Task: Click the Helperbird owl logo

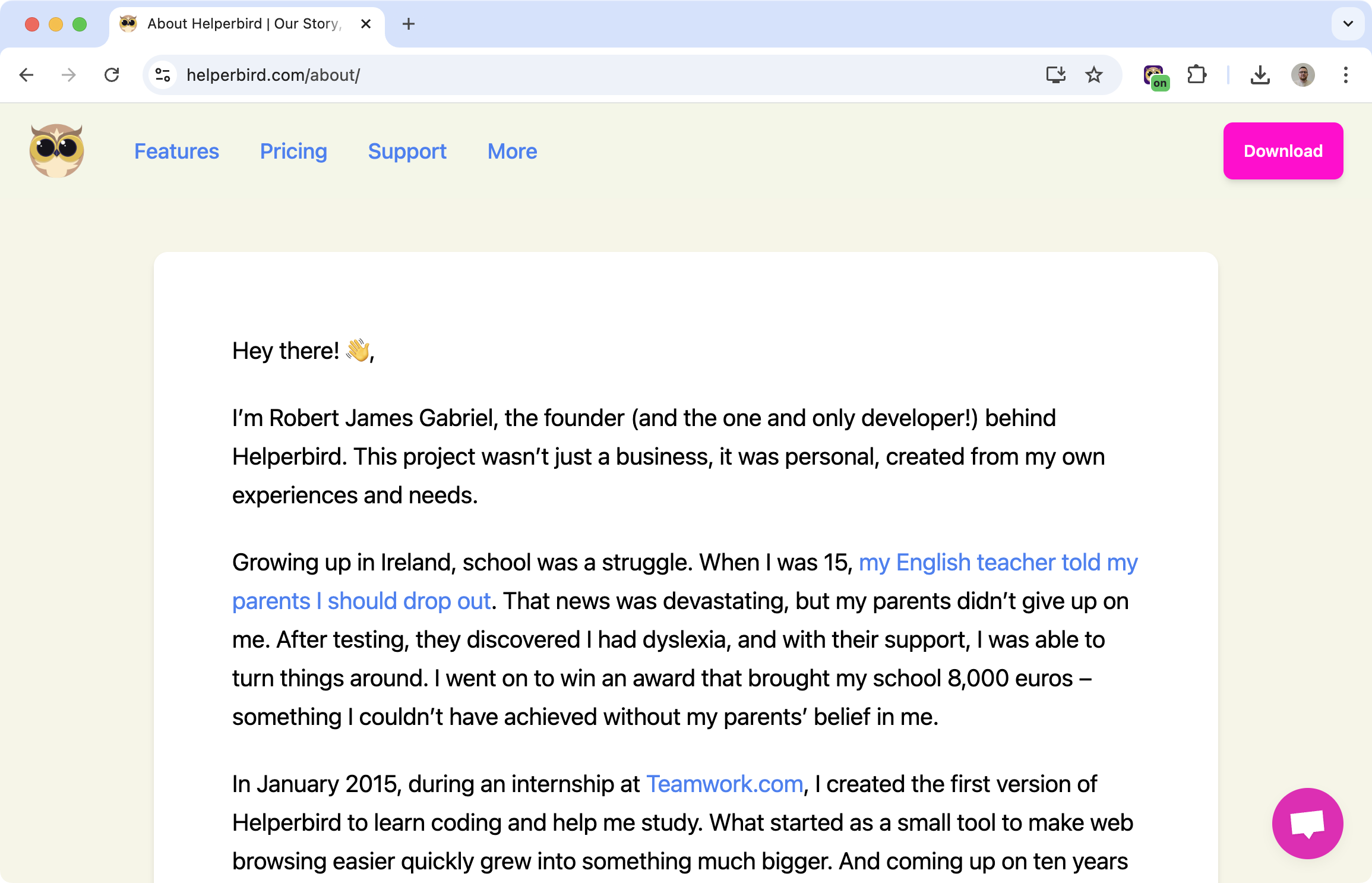Action: pos(57,151)
